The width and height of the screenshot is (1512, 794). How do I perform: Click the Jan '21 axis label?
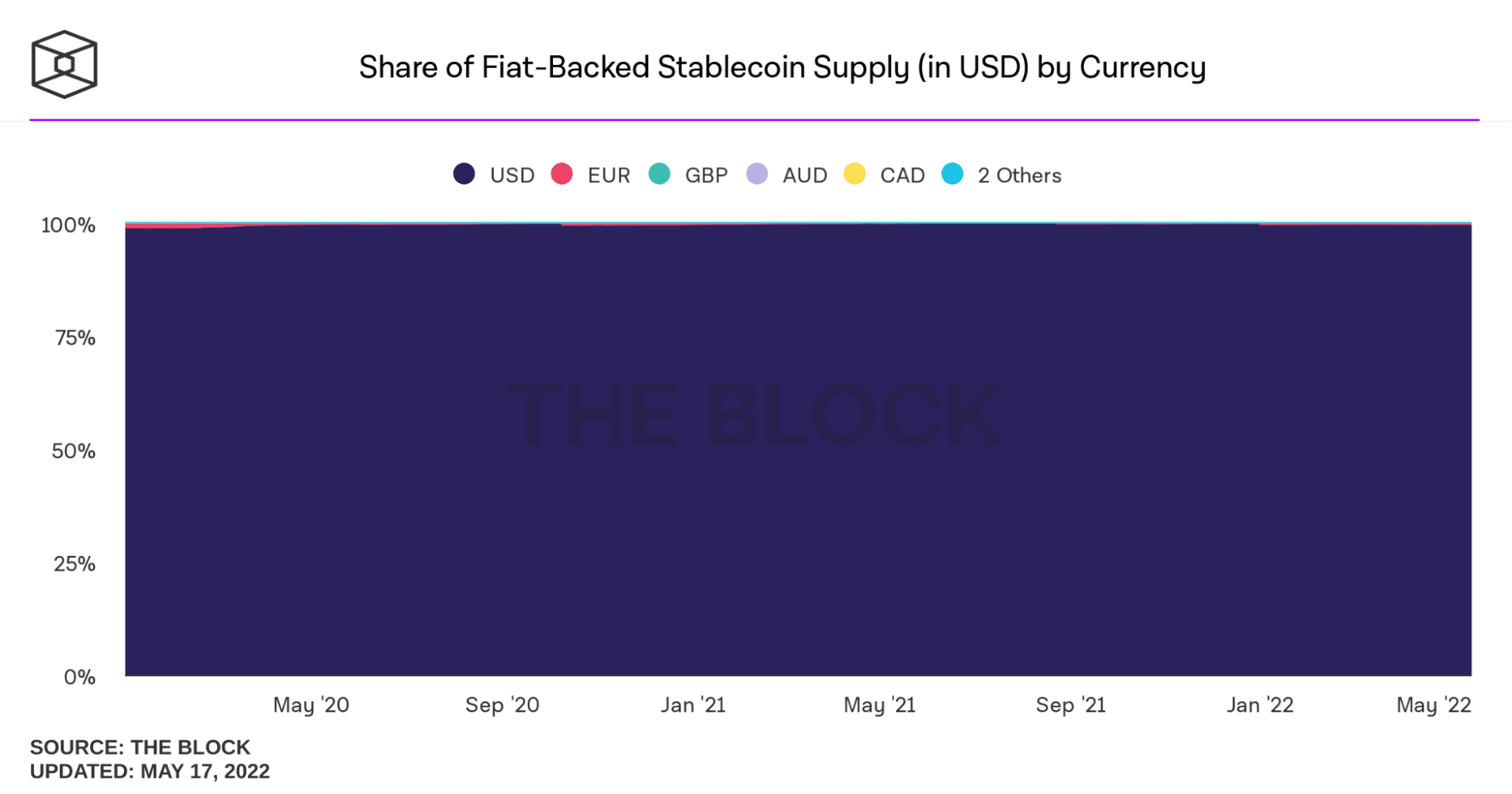click(x=693, y=705)
